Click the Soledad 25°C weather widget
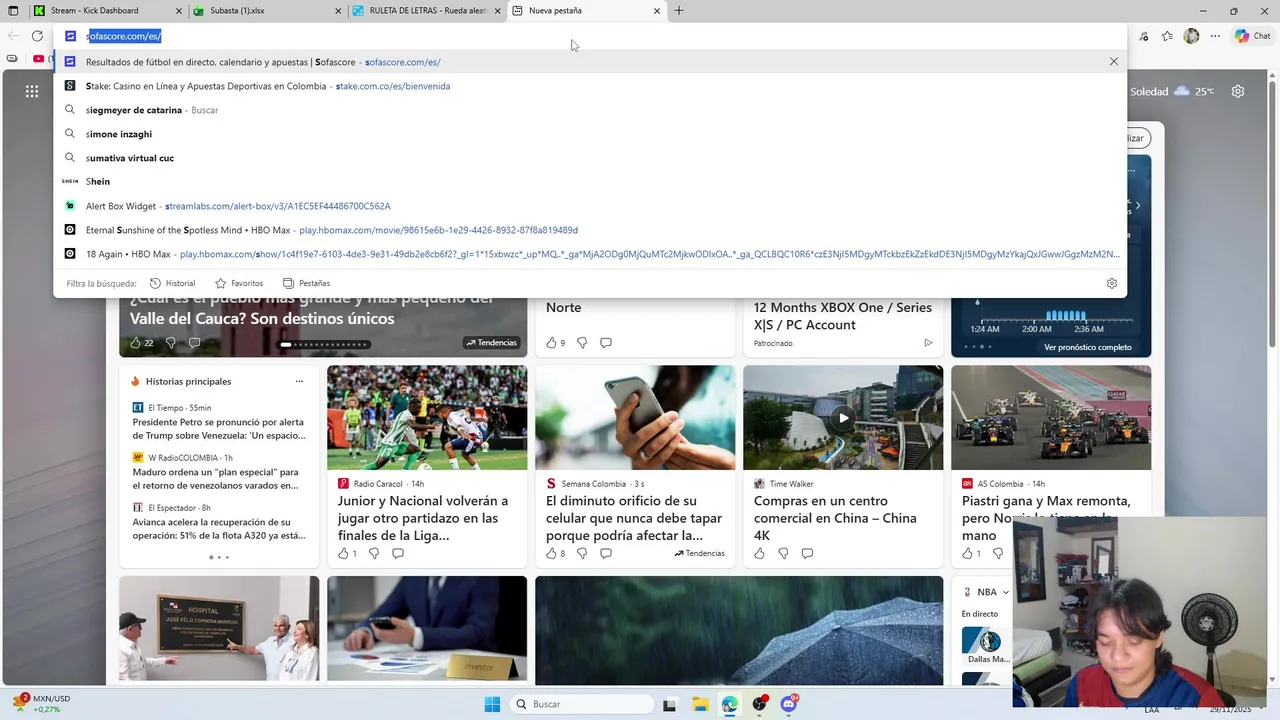The height and width of the screenshot is (720, 1280). 1172,91
